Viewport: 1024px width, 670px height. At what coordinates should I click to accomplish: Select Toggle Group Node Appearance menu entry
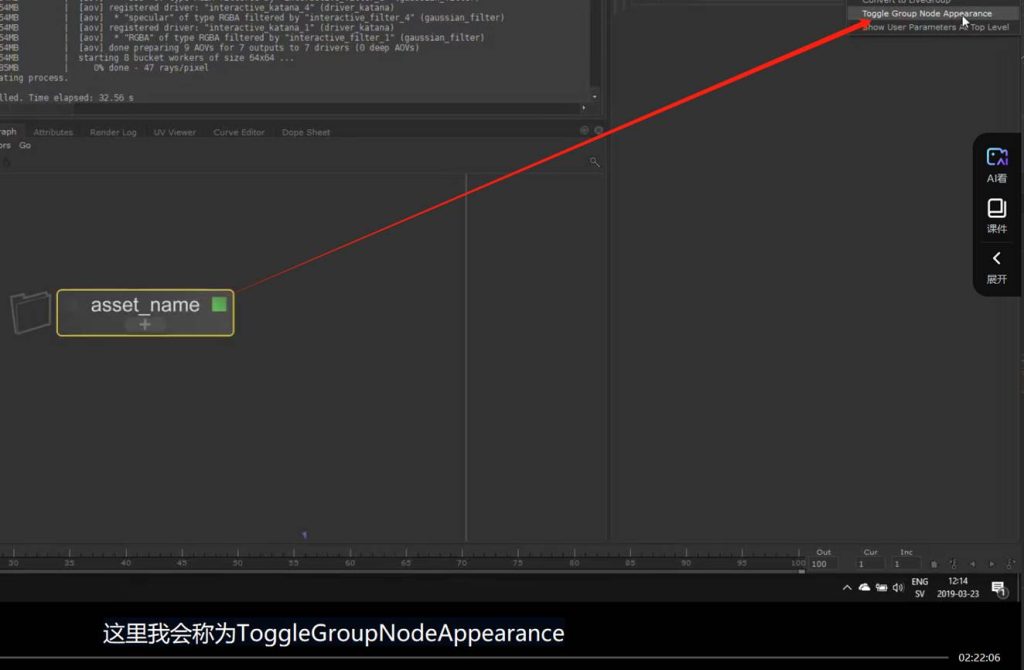point(926,14)
